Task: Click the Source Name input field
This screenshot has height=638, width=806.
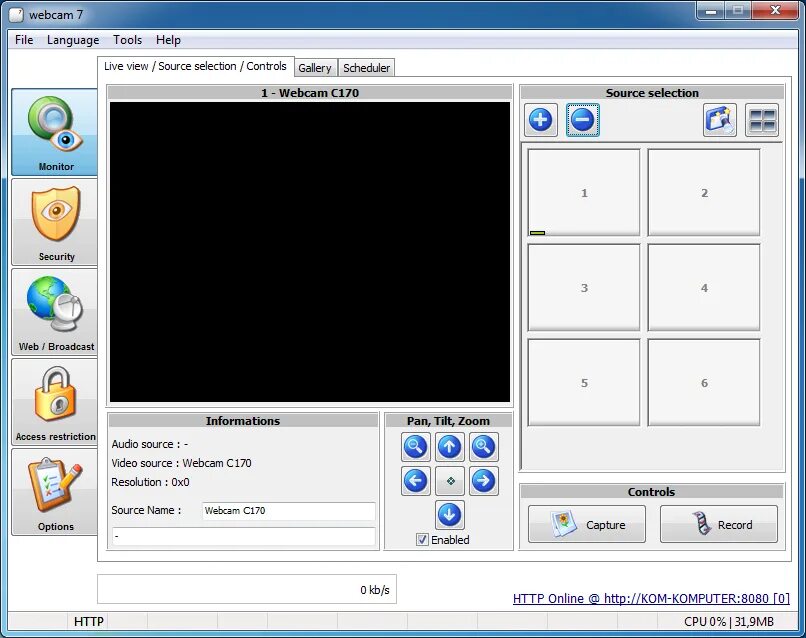Action: tap(288, 511)
